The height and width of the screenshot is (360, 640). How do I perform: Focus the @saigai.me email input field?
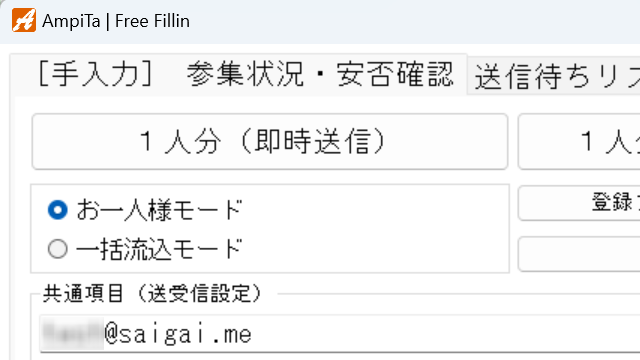click(340, 333)
